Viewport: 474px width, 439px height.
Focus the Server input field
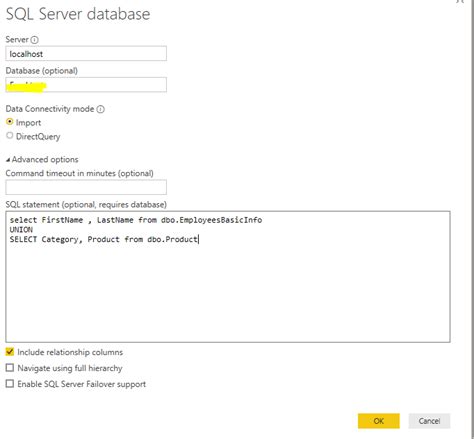(x=86, y=54)
